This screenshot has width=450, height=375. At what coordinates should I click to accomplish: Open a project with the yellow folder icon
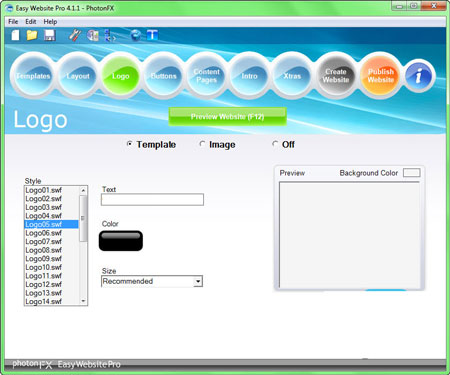coord(32,35)
